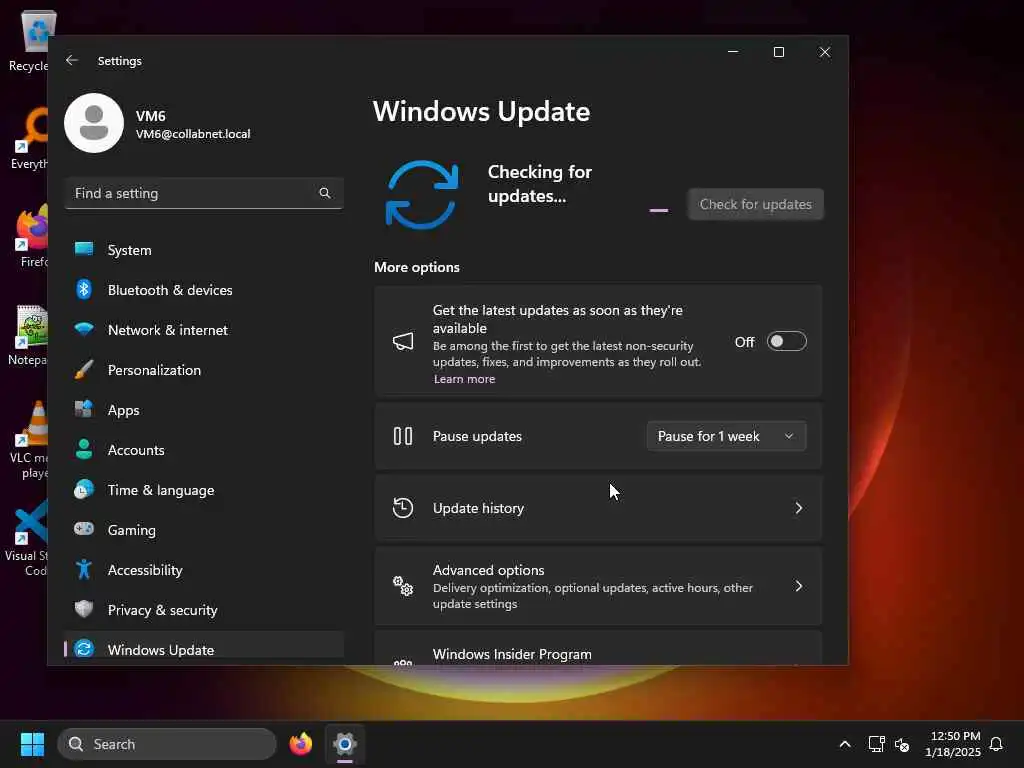1024x768 pixels.
Task: Click the Gaming controller icon
Action: [x=84, y=529]
